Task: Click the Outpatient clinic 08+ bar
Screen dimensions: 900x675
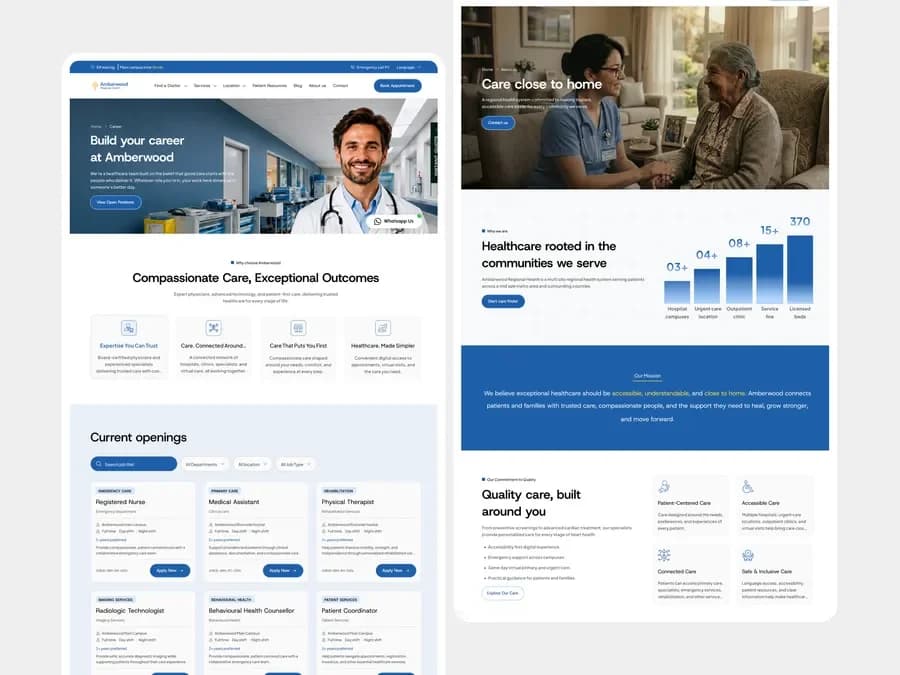Action: pos(739,280)
